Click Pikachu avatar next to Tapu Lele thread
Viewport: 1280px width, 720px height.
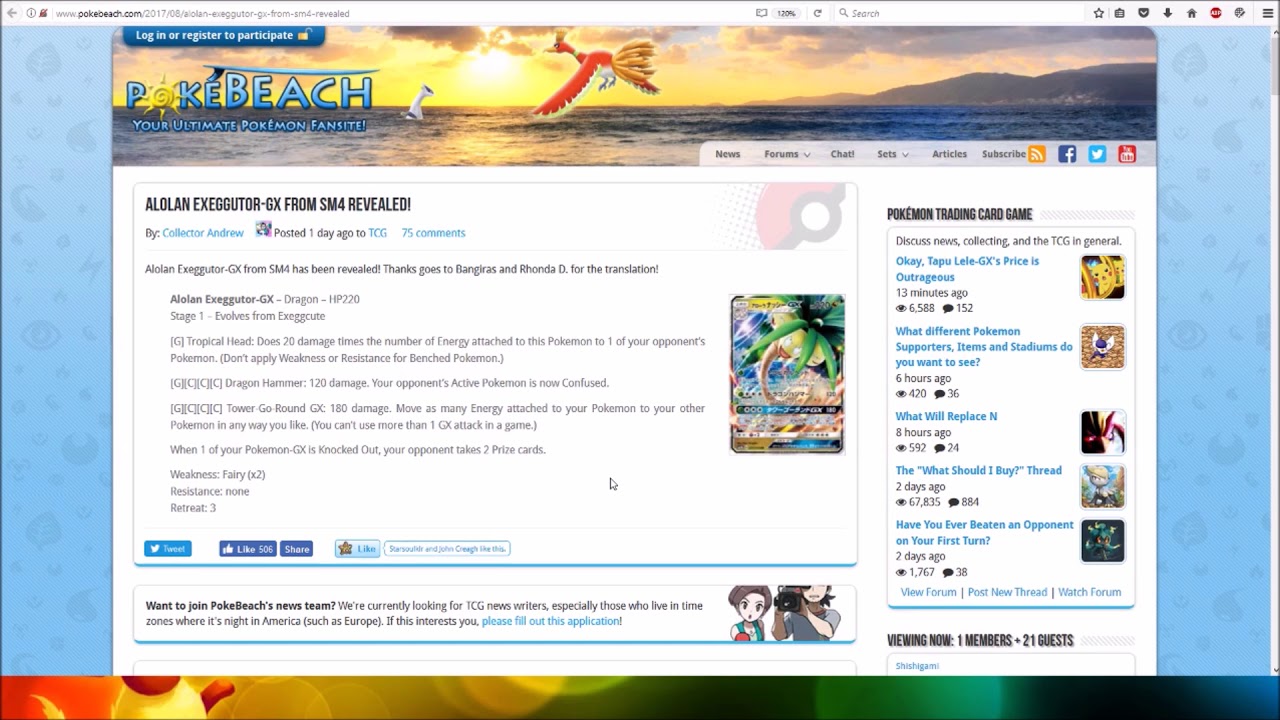pos(1102,277)
